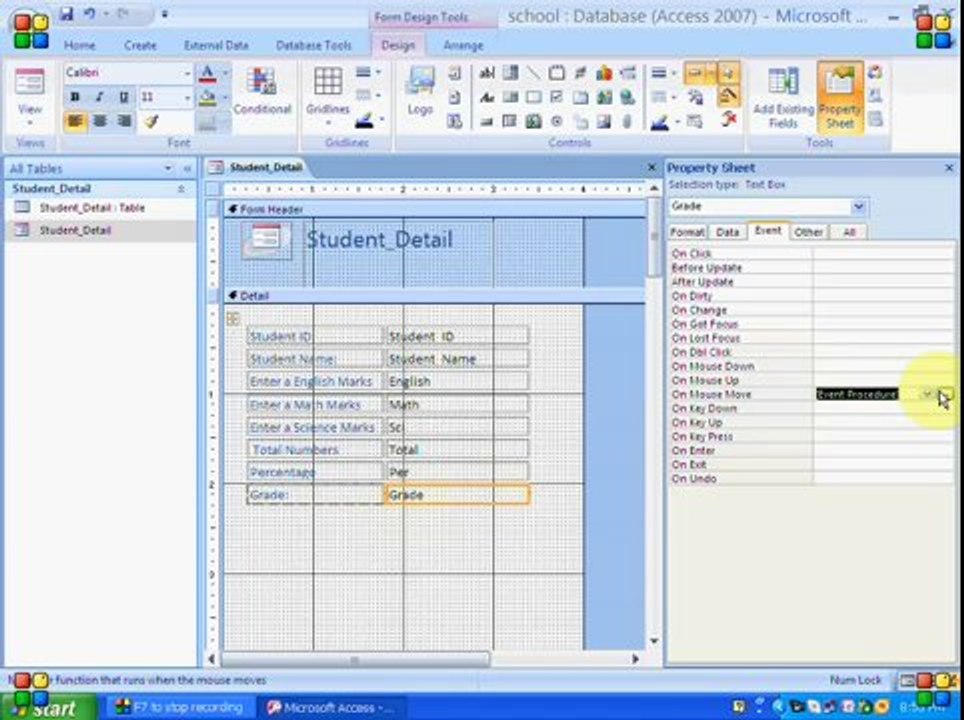Click the Undo arrow in quick access toolbar
The height and width of the screenshot is (720, 964).
pyautogui.click(x=89, y=14)
